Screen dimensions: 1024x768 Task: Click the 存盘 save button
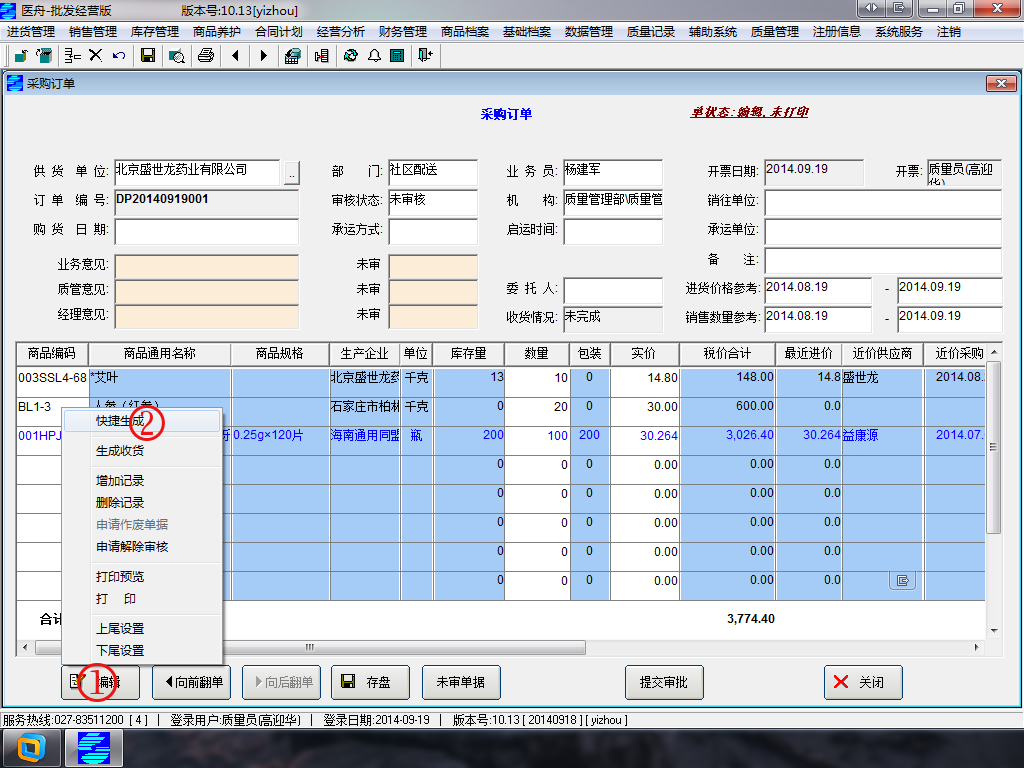coord(370,682)
